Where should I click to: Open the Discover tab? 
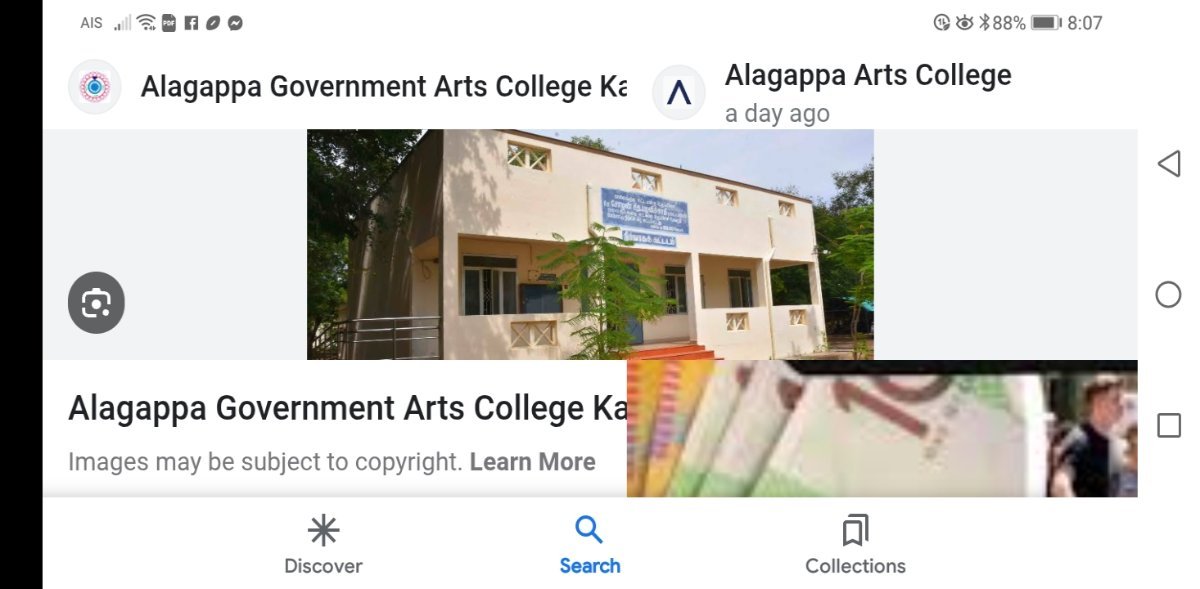click(323, 545)
